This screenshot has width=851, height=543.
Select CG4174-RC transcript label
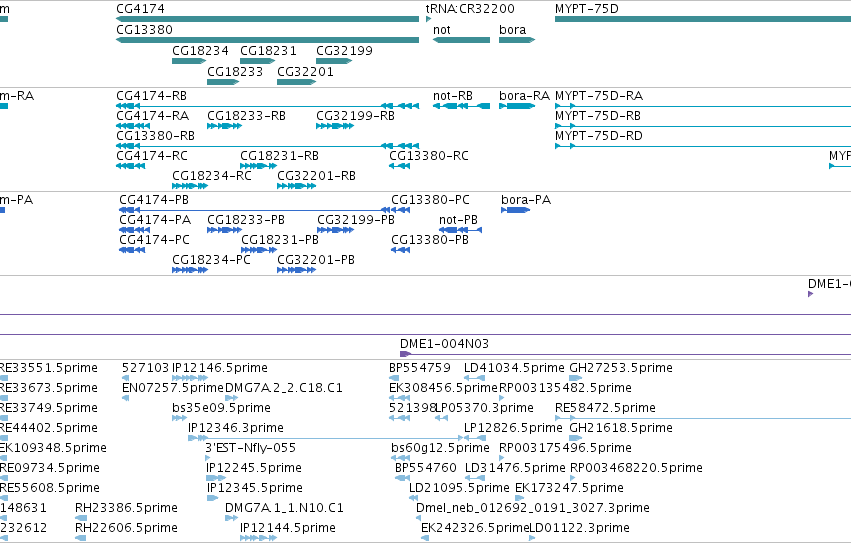[x=152, y=156]
